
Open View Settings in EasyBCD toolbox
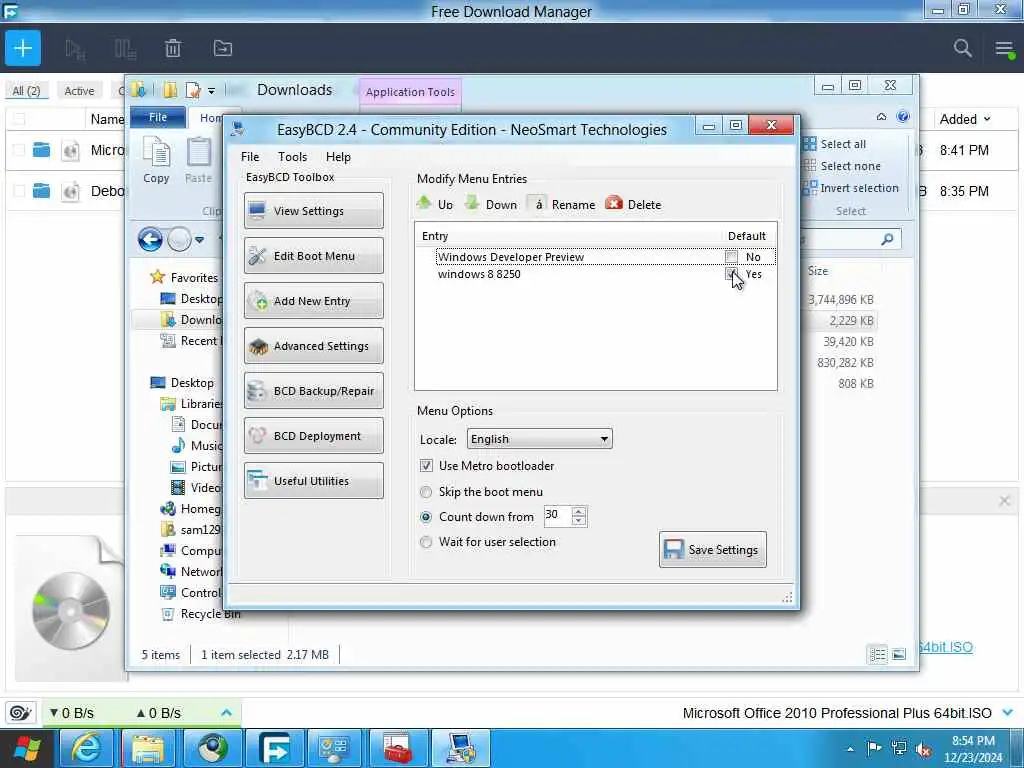313,210
